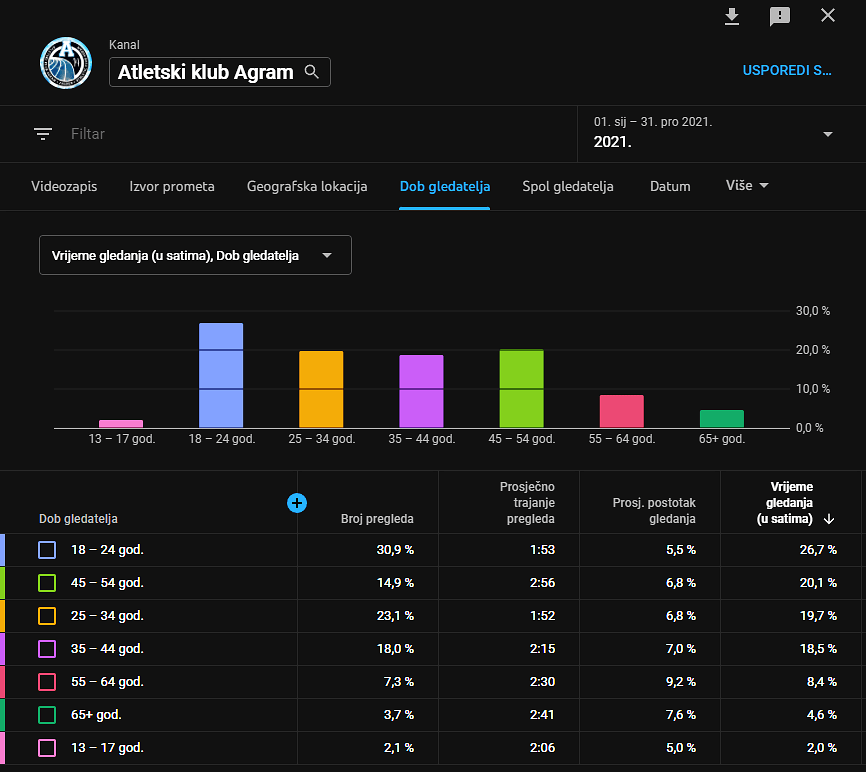Check the 13 – 17 god. checkbox
Viewport: 866px width, 772px height.
[47, 748]
